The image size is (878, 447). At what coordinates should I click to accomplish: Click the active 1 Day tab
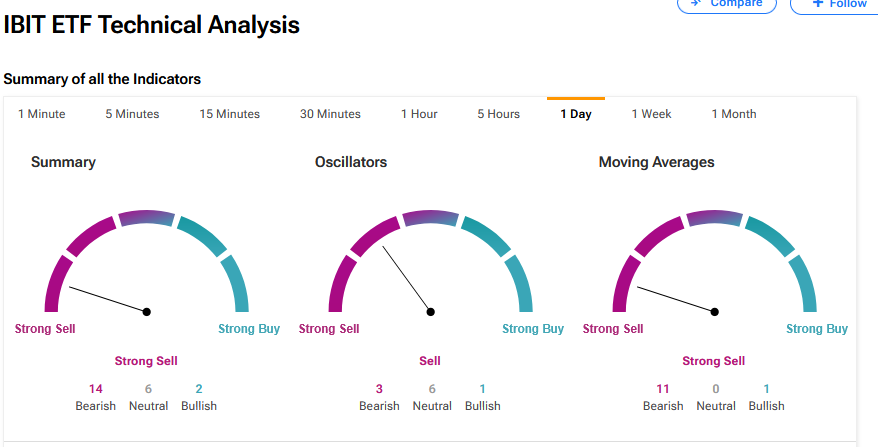[x=576, y=114]
